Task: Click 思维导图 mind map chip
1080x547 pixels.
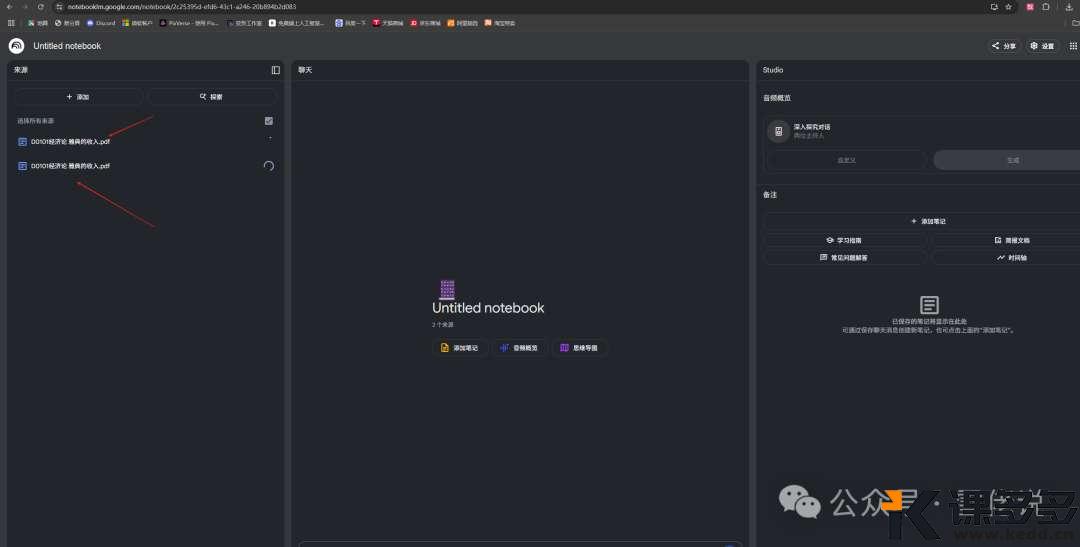Action: coord(579,348)
